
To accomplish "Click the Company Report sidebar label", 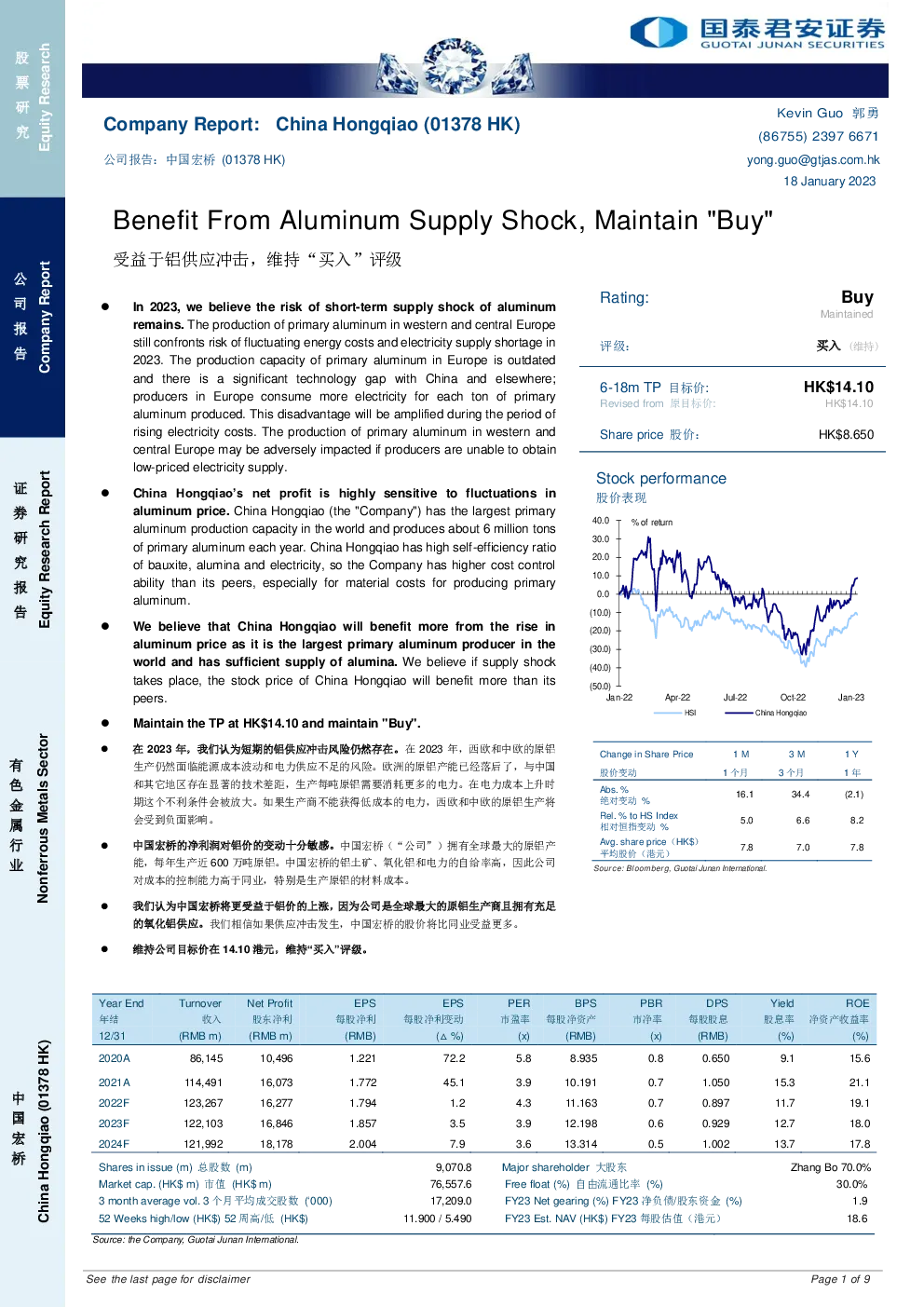I will [44, 317].
